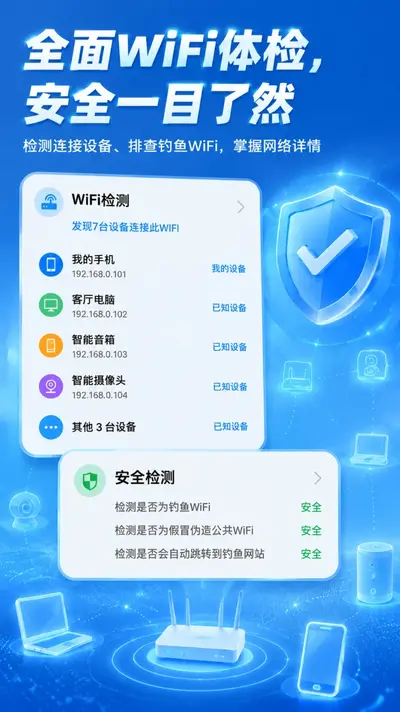Select the 检测是否为钓鱼WiFi row
This screenshot has width=400, height=712.
[218, 507]
